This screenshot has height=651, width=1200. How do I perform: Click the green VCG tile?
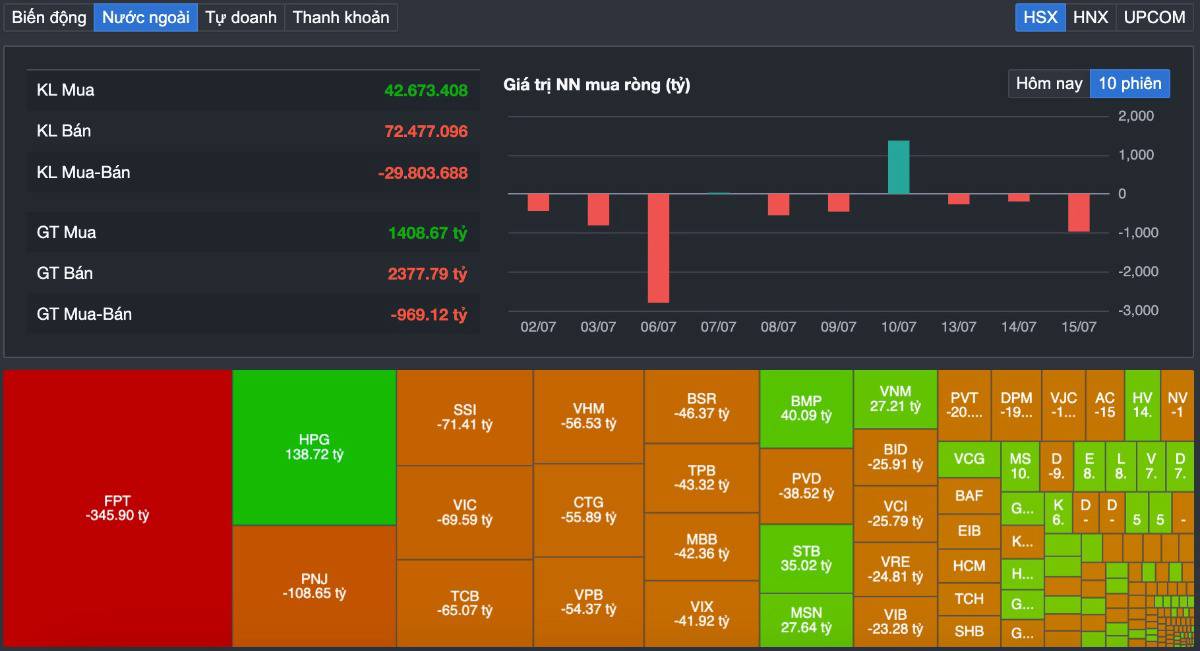[x=969, y=459]
